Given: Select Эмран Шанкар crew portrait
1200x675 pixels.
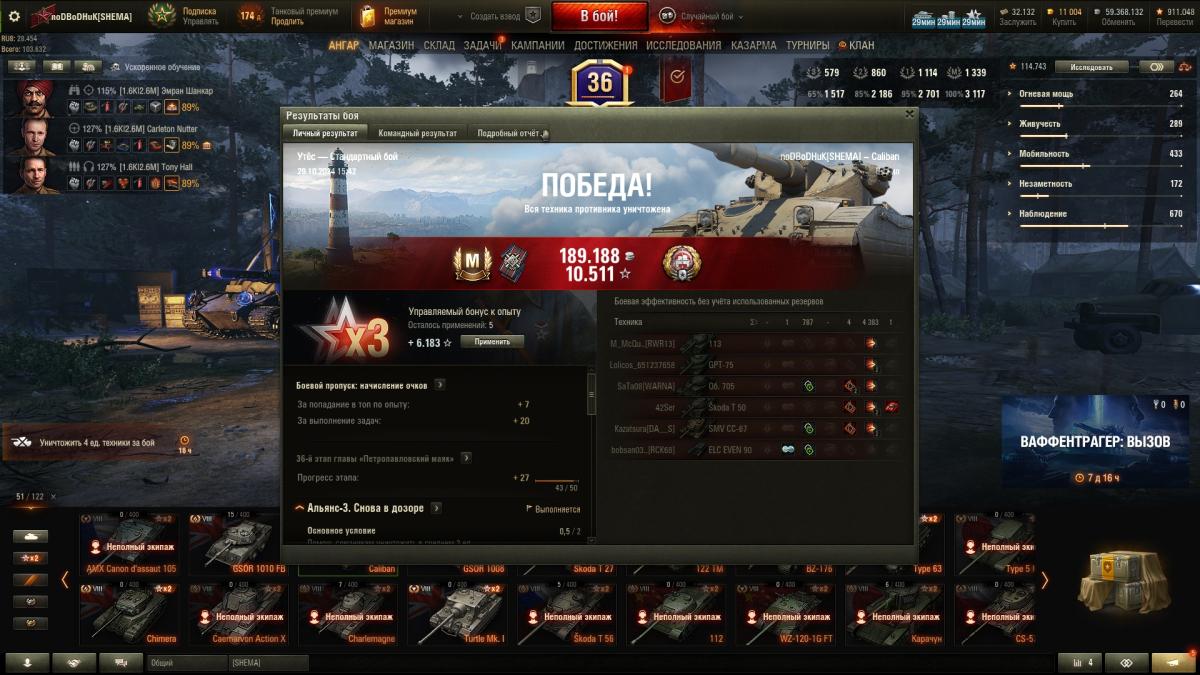Looking at the screenshot, I should tap(37, 98).
